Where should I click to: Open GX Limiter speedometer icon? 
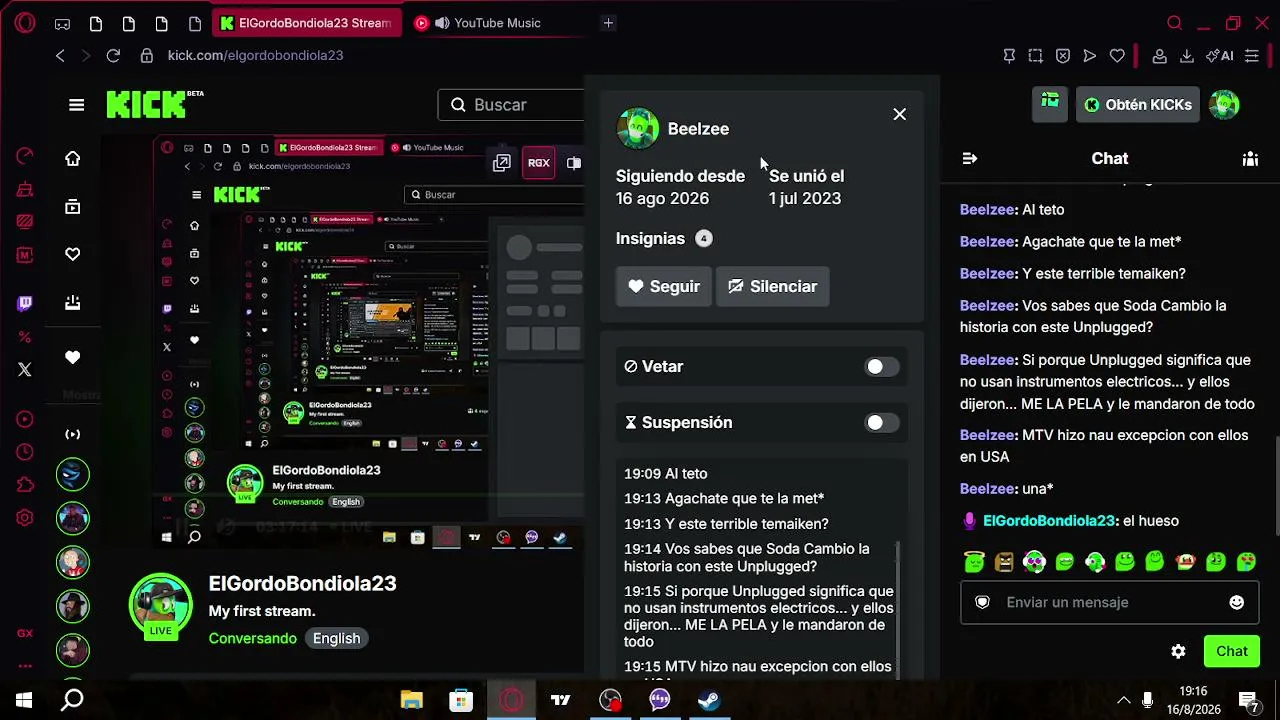tap(25, 156)
